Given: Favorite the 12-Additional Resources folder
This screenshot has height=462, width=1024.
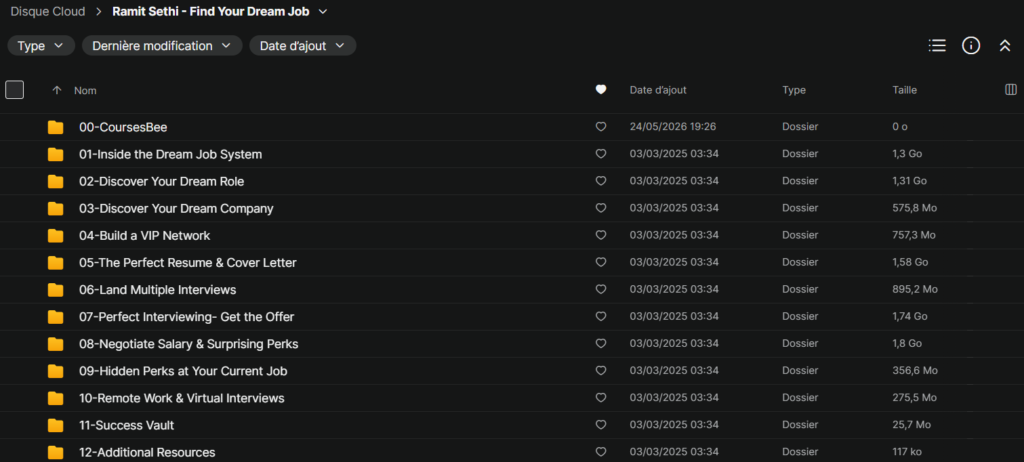Looking at the screenshot, I should (601, 452).
